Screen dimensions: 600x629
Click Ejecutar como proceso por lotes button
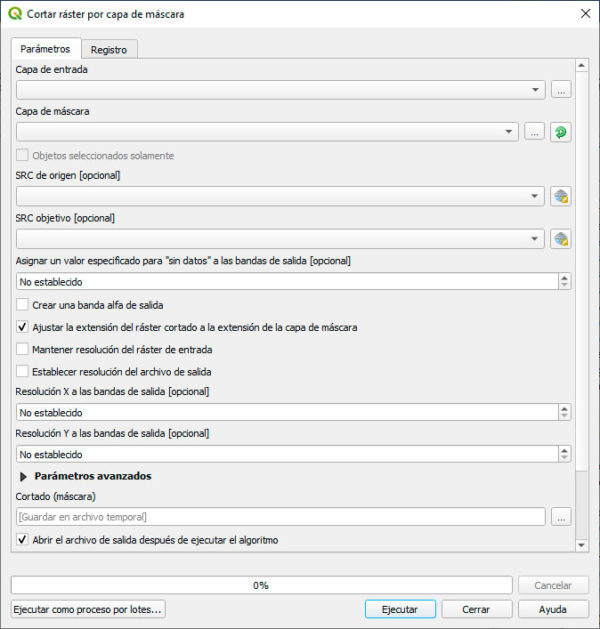click(88, 609)
